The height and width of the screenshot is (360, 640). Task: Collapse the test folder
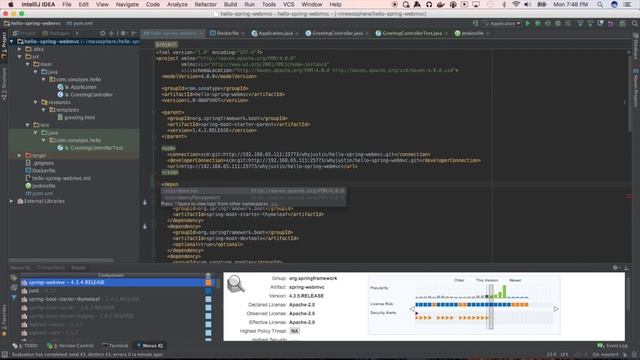click(27, 125)
